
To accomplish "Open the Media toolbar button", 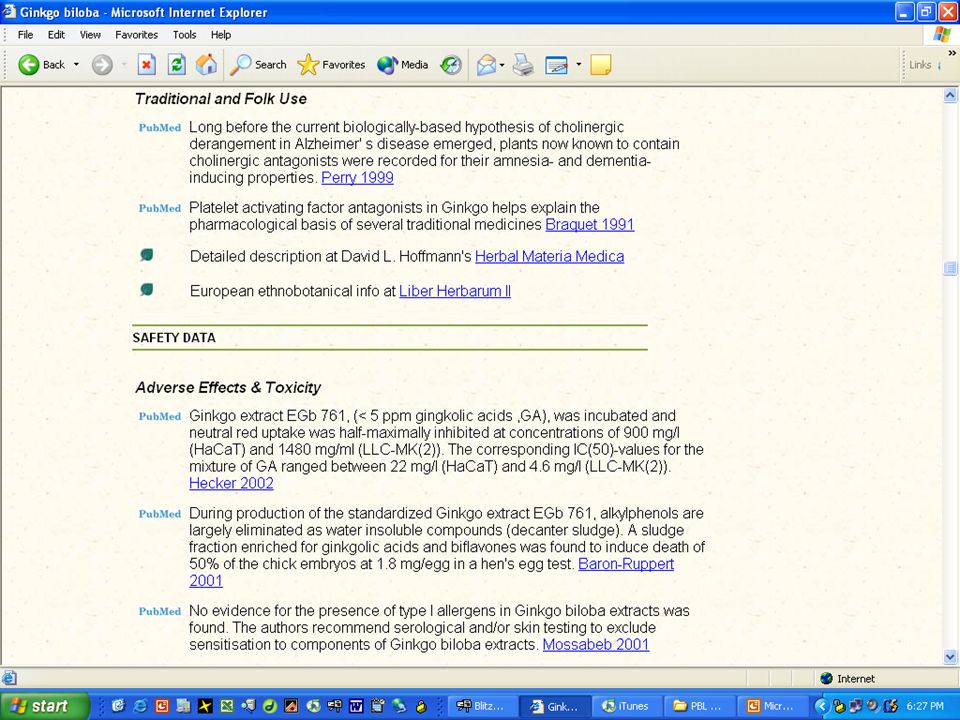I will pos(402,64).
